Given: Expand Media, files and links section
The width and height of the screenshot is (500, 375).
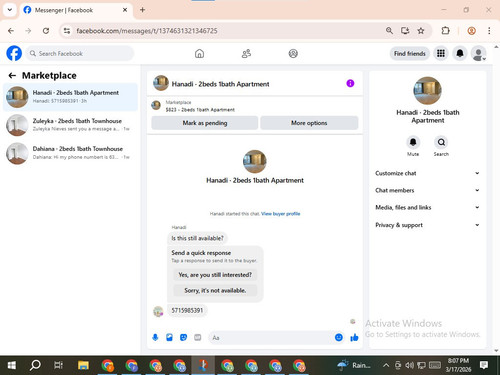Looking at the screenshot, I should point(427,207).
